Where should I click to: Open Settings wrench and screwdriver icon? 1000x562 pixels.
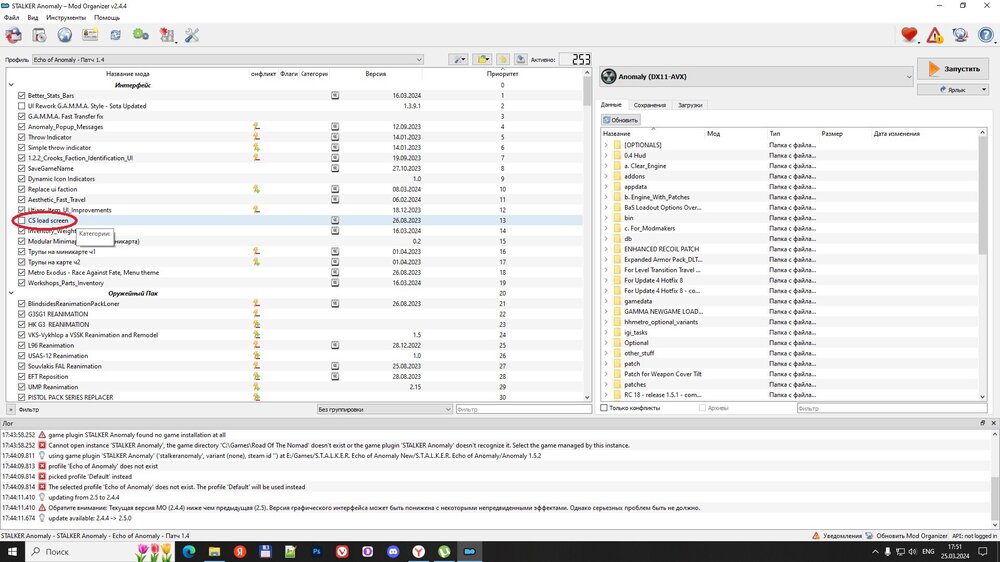pos(191,35)
